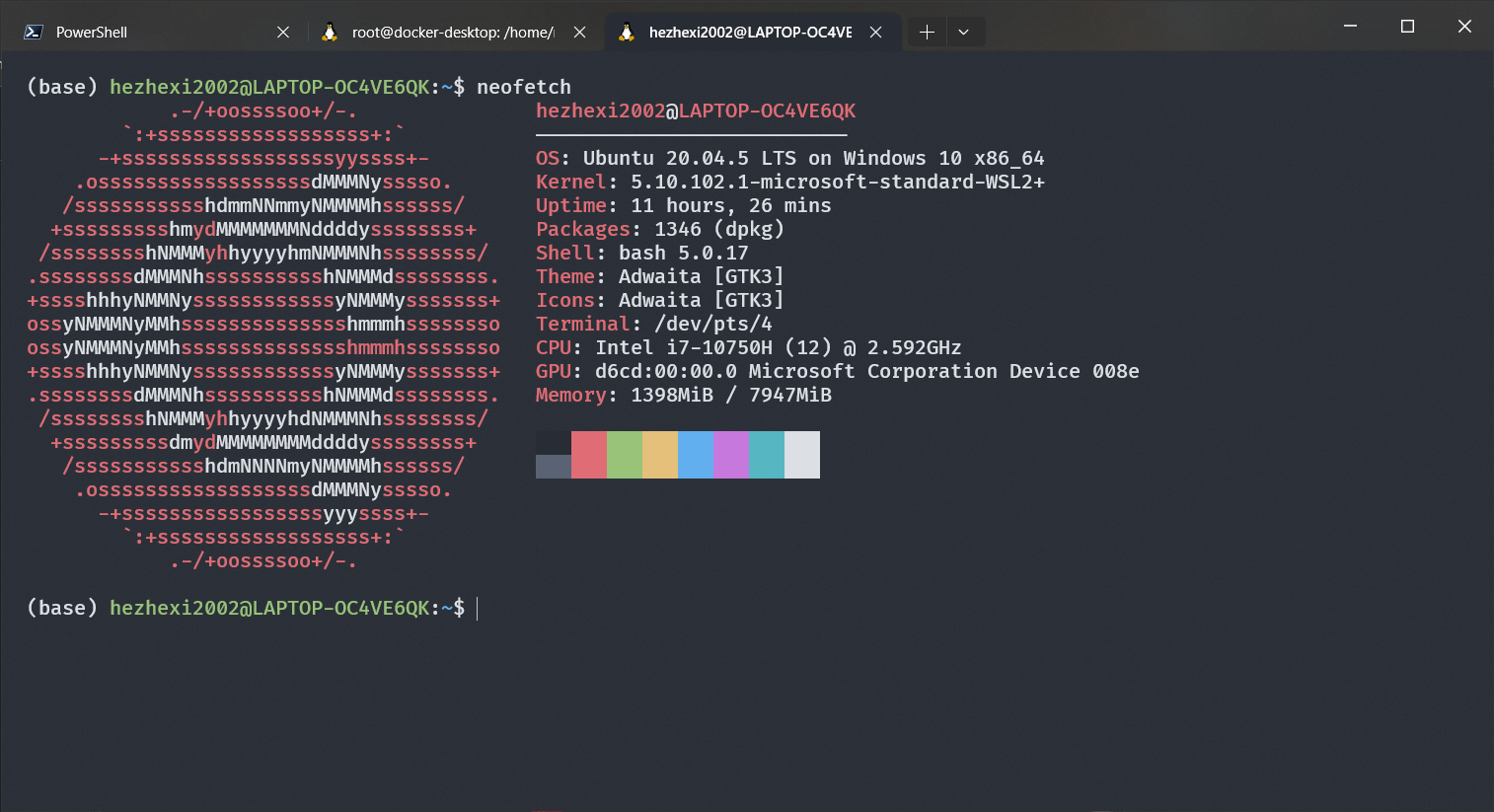1494x812 pixels.
Task: Switch to the root@docker-desktop tab
Action: (444, 31)
